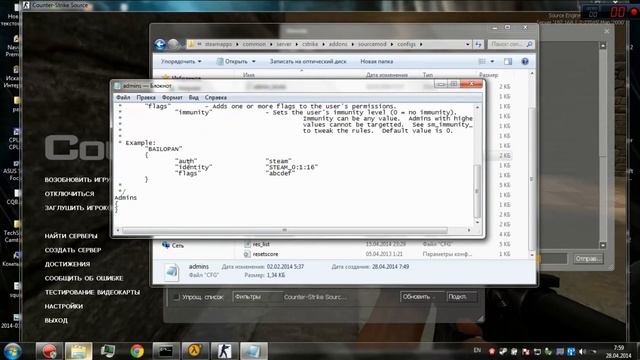Expand breadcrumb arrow after sourcemod

click(391, 44)
